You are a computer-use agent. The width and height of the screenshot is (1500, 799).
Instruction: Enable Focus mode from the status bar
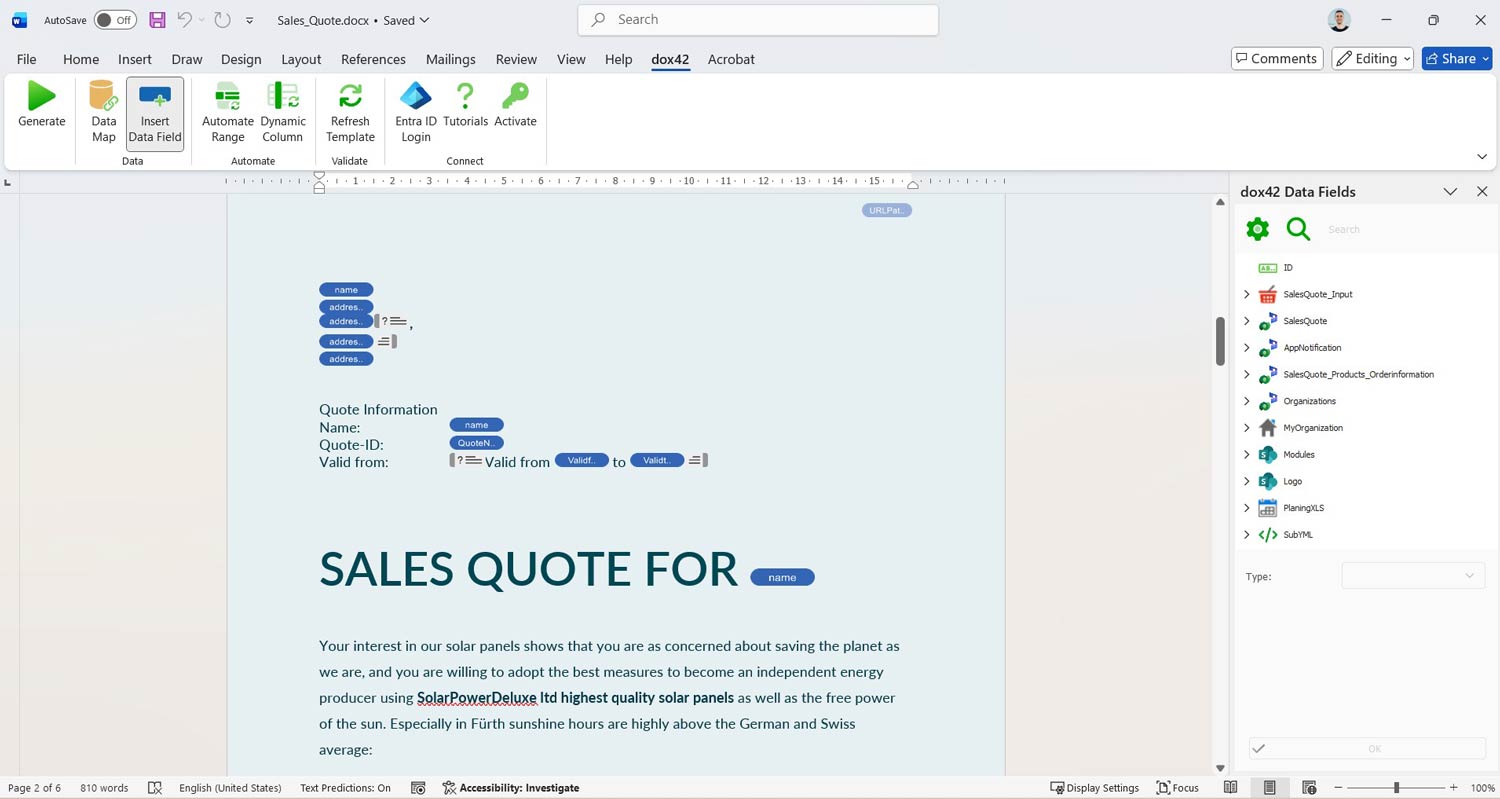tap(1178, 787)
